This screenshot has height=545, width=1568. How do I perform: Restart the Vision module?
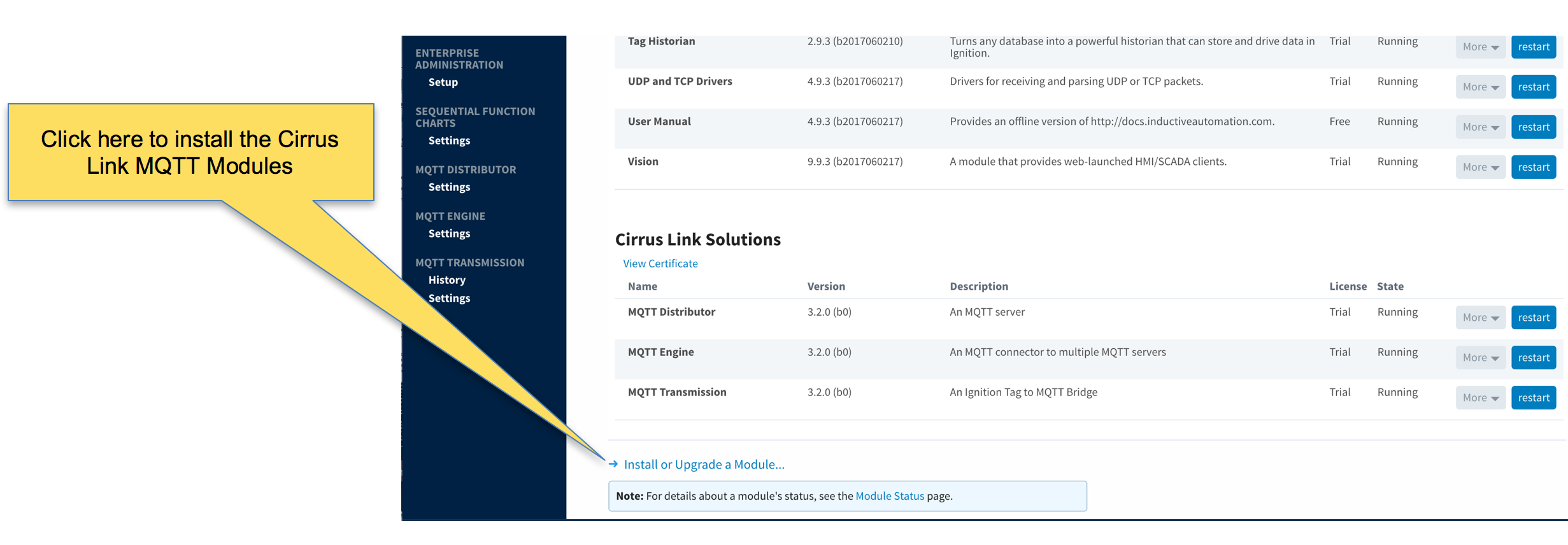tap(1534, 167)
